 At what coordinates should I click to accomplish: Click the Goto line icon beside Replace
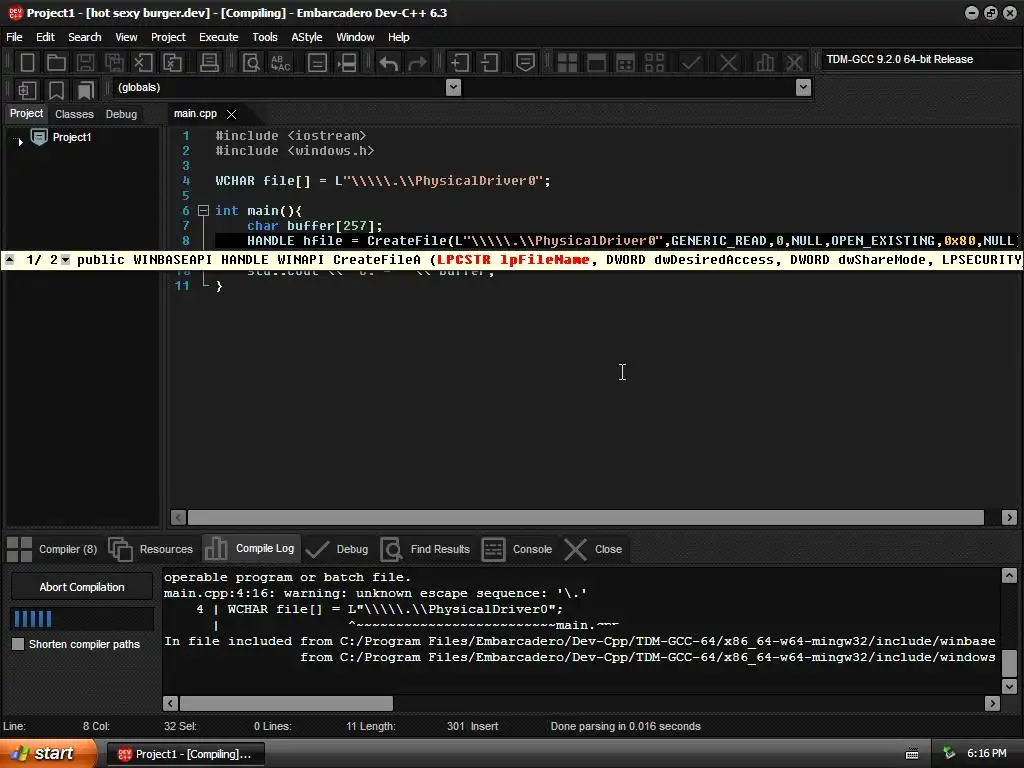317,63
